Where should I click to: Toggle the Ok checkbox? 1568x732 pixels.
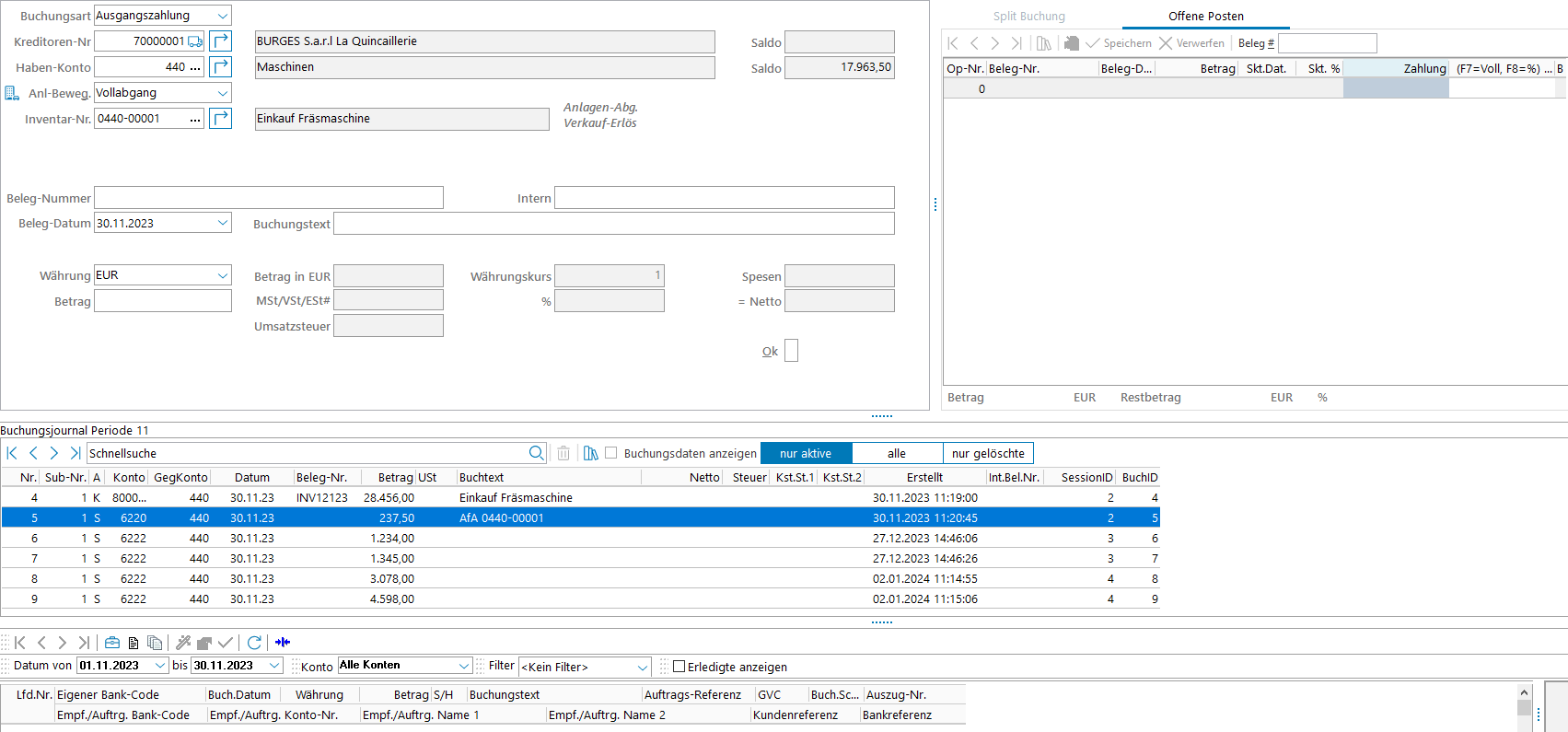pyautogui.click(x=791, y=351)
